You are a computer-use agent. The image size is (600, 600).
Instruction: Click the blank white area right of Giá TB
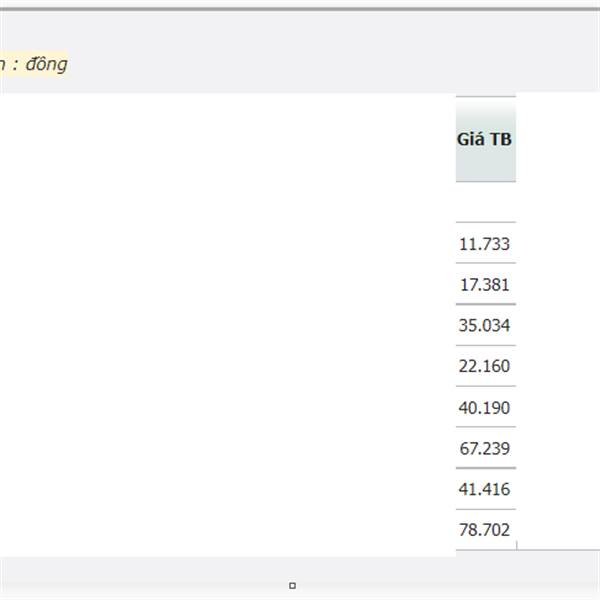[558, 320]
